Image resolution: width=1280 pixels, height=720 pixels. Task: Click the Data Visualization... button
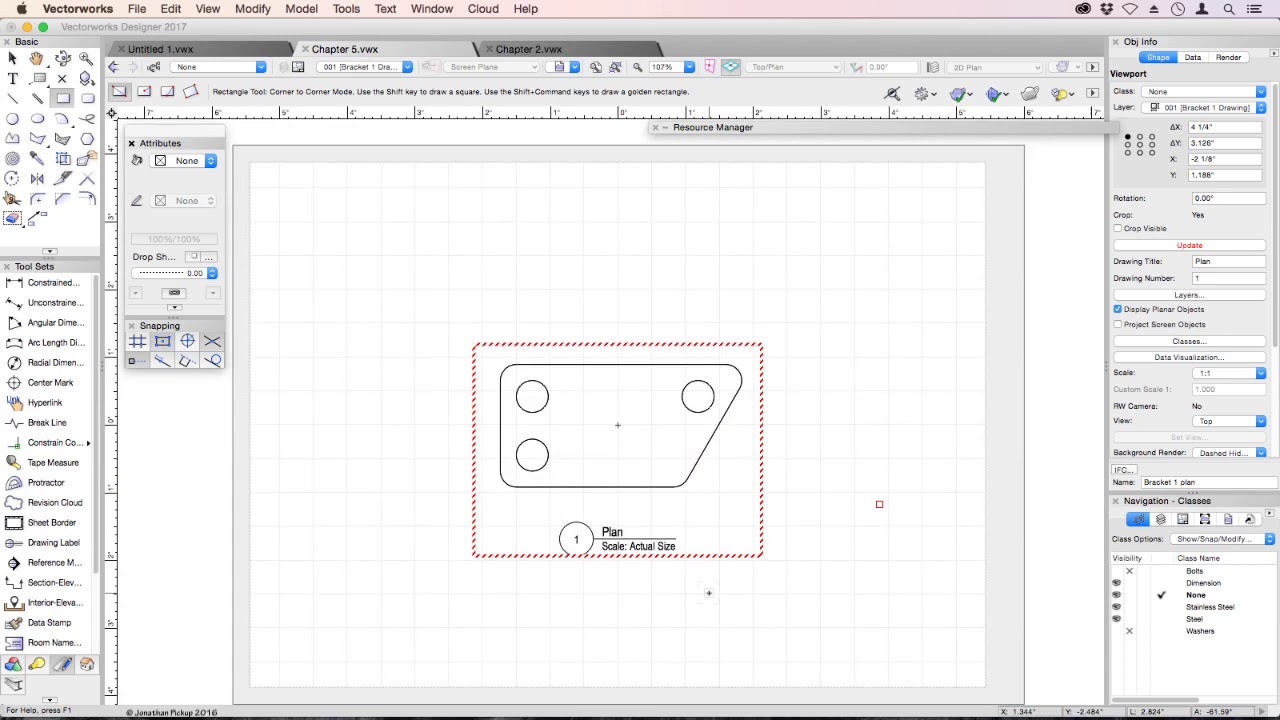[1189, 357]
